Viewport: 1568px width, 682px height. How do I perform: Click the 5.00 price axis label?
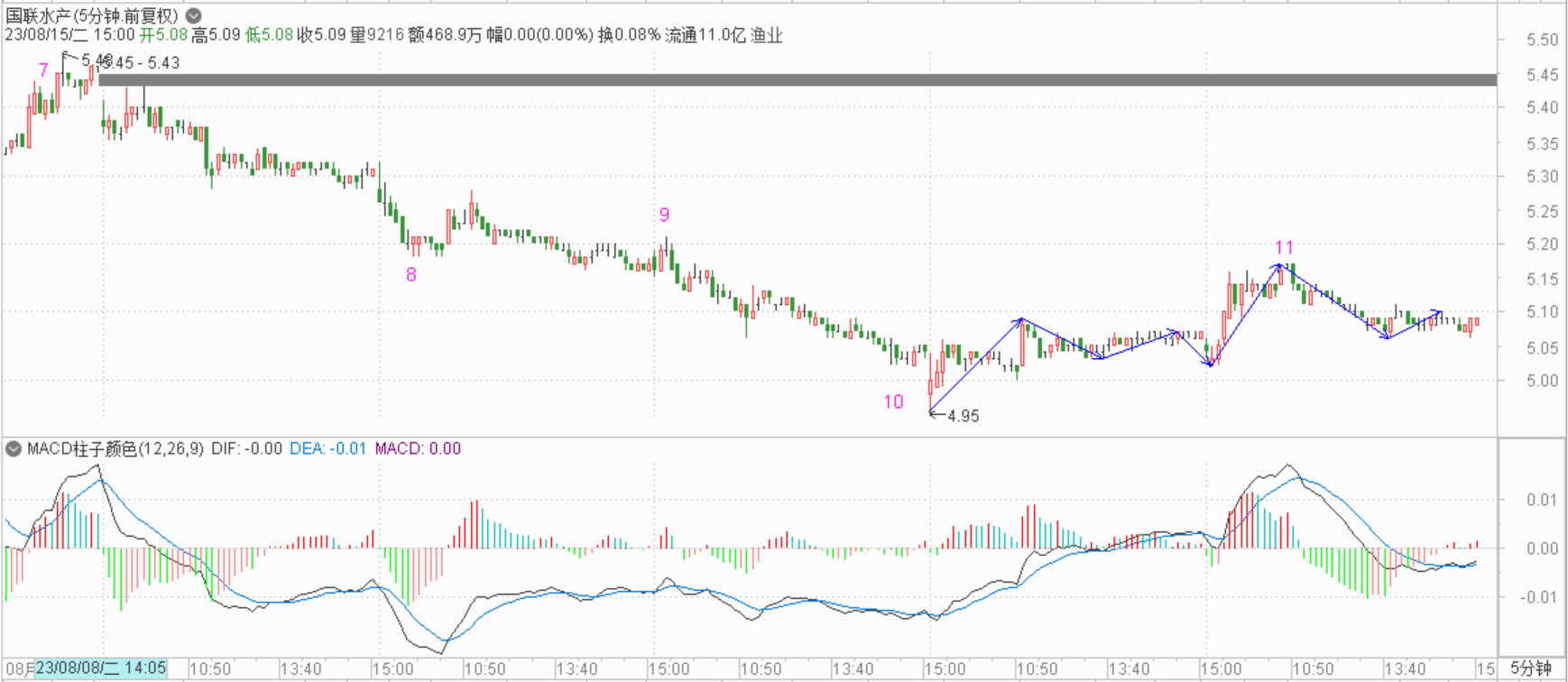pyautogui.click(x=1542, y=380)
